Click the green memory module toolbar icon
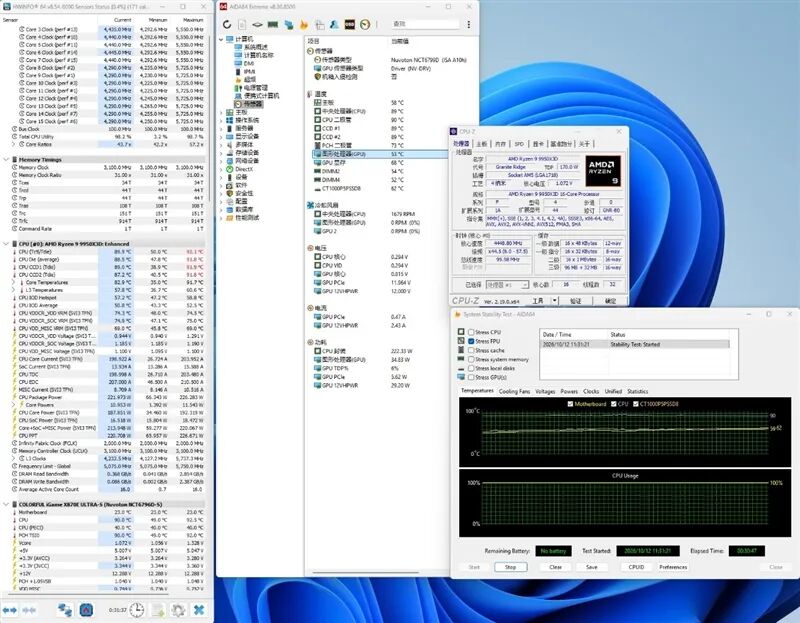 pyautogui.click(x=273, y=24)
